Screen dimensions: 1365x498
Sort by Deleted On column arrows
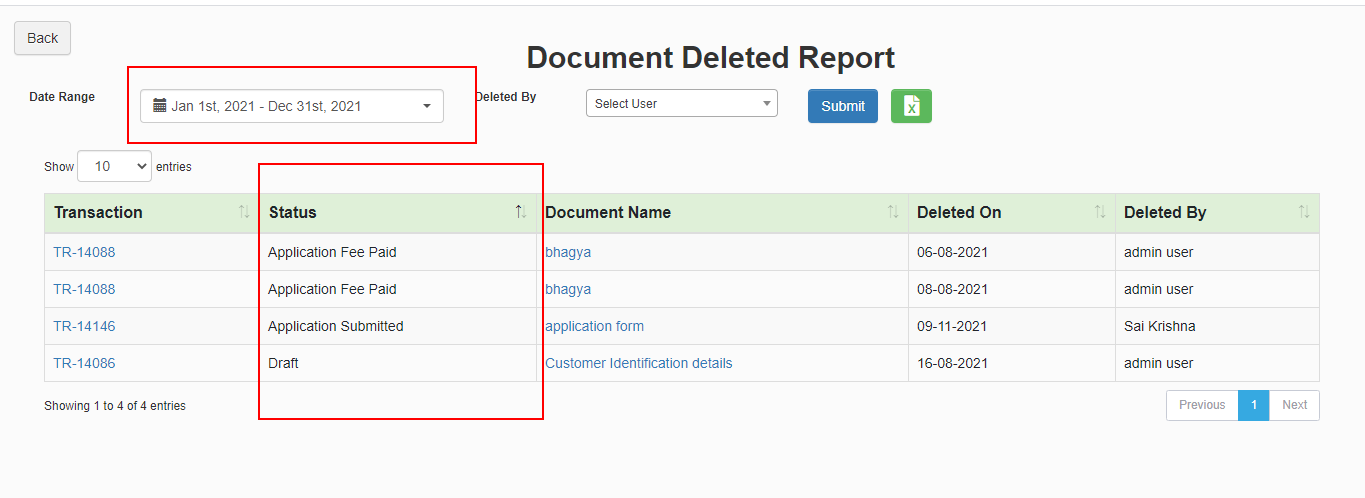click(1100, 212)
